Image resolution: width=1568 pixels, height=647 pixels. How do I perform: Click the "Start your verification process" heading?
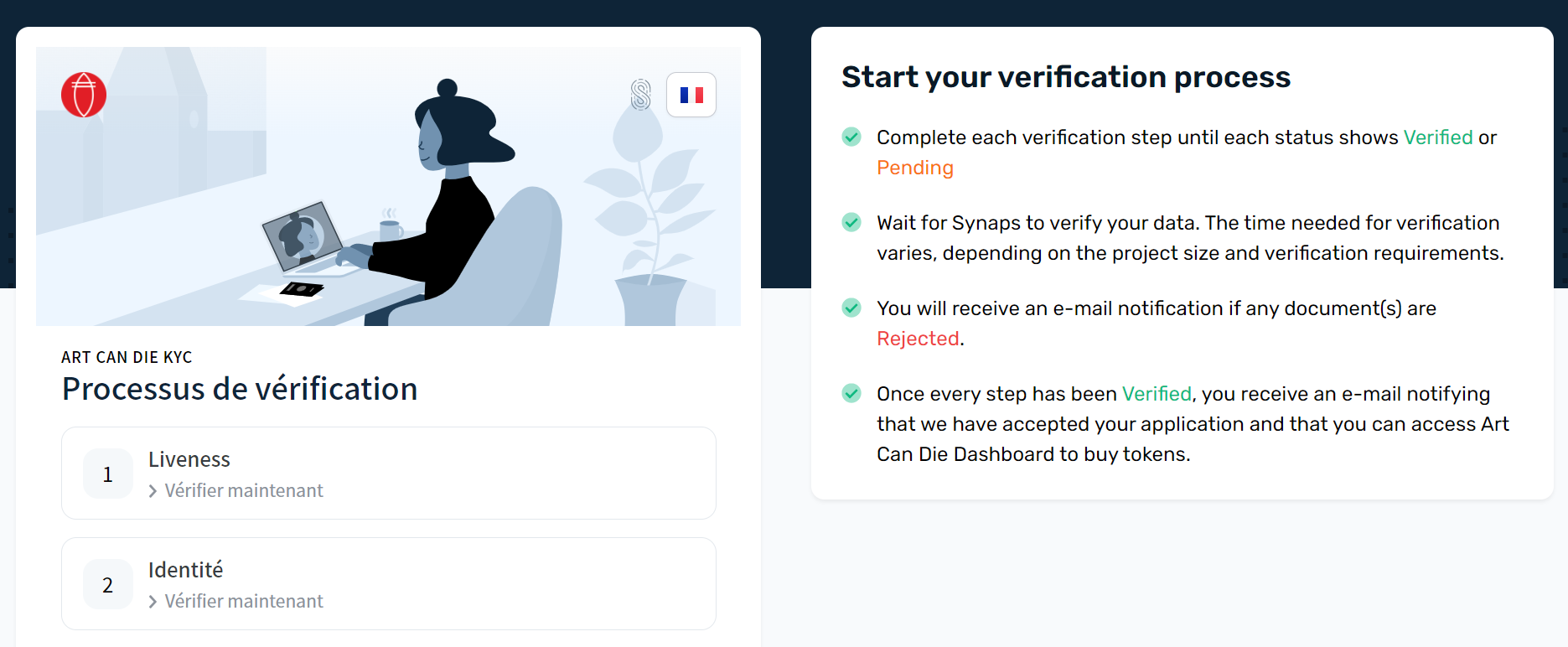click(1066, 77)
